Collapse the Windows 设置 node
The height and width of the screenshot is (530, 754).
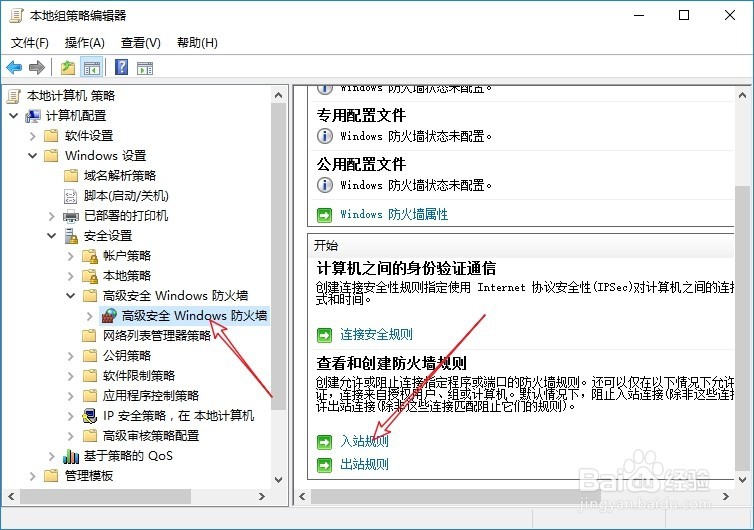click(33, 156)
